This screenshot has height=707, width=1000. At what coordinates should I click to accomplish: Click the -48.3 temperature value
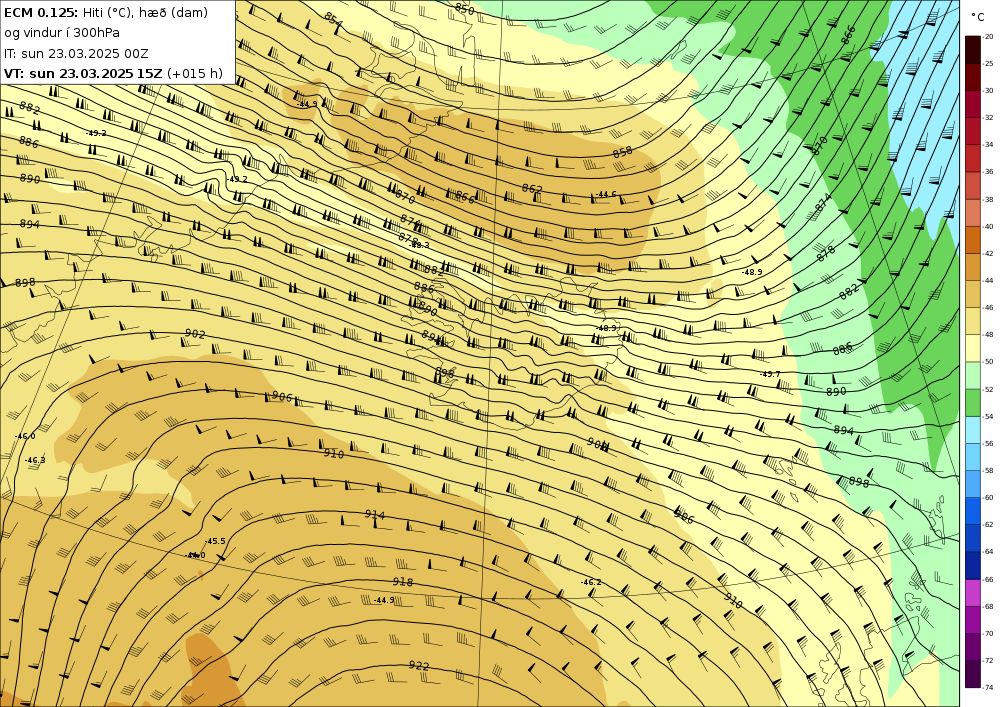click(419, 245)
